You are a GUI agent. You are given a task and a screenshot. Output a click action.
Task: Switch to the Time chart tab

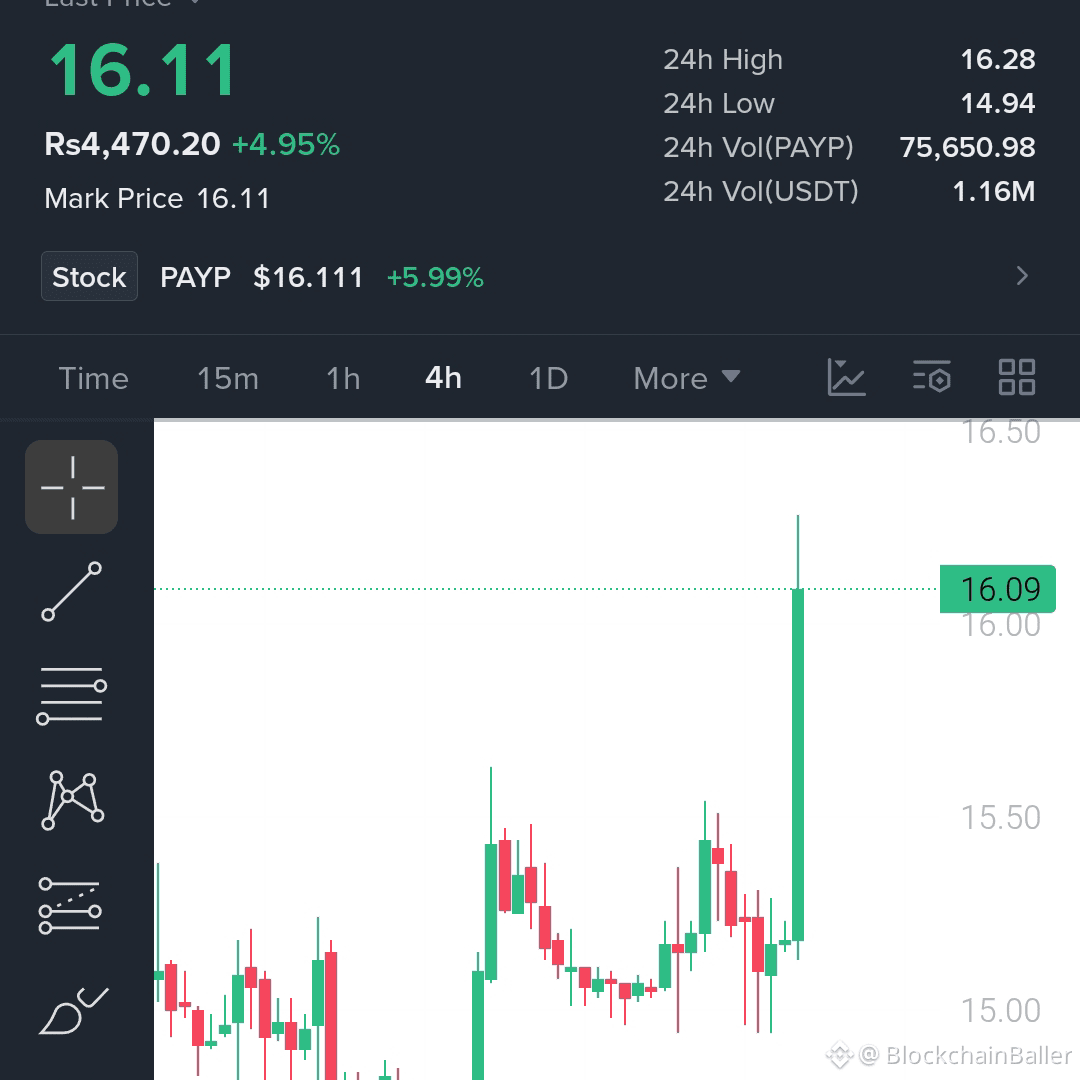(94, 378)
